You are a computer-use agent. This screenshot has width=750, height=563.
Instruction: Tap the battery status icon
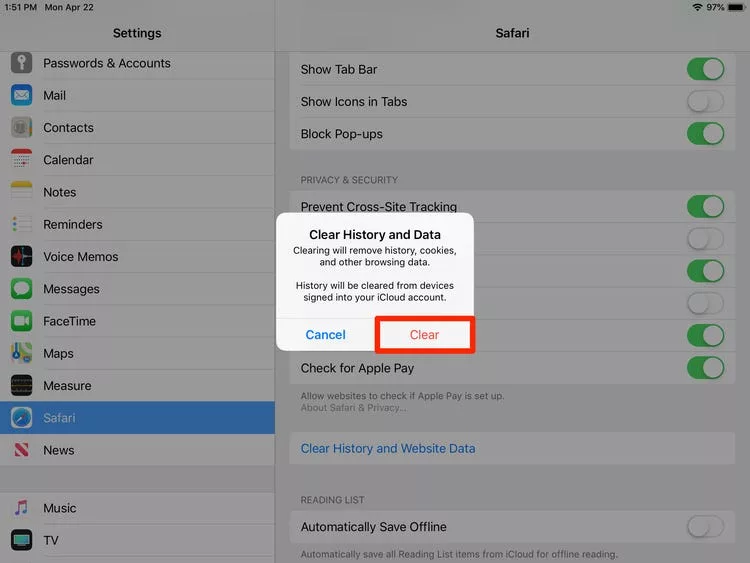point(736,7)
